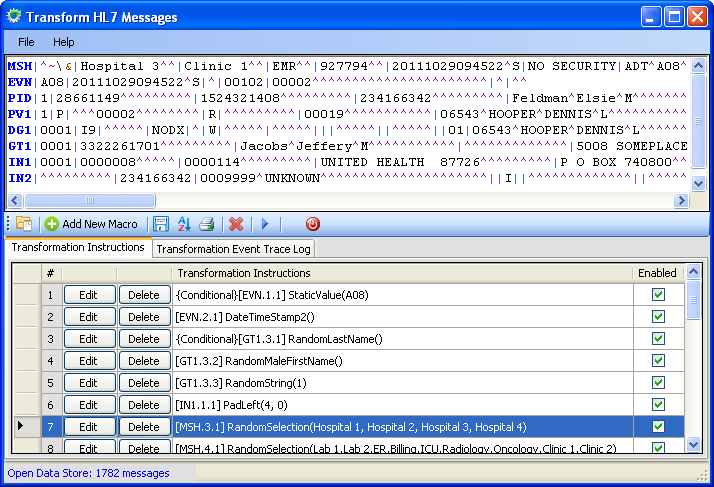Open the File menu
714x487 pixels.
[x=26, y=42]
